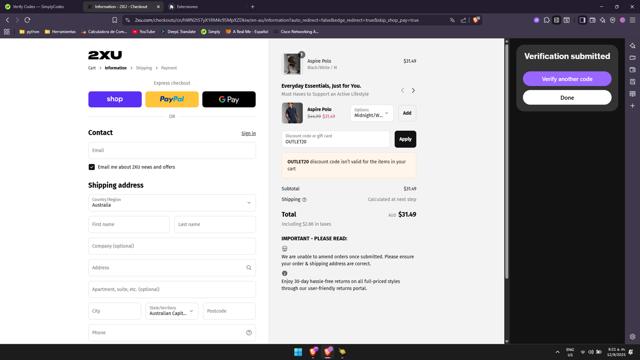Click the bookmark icon beside the address bar
Viewport: 640px width, 360px height.
pyautogui.click(x=115, y=20)
